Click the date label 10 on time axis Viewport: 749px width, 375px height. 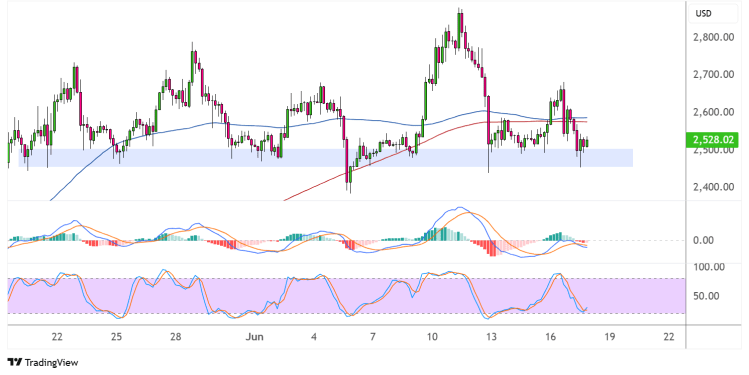(432, 337)
